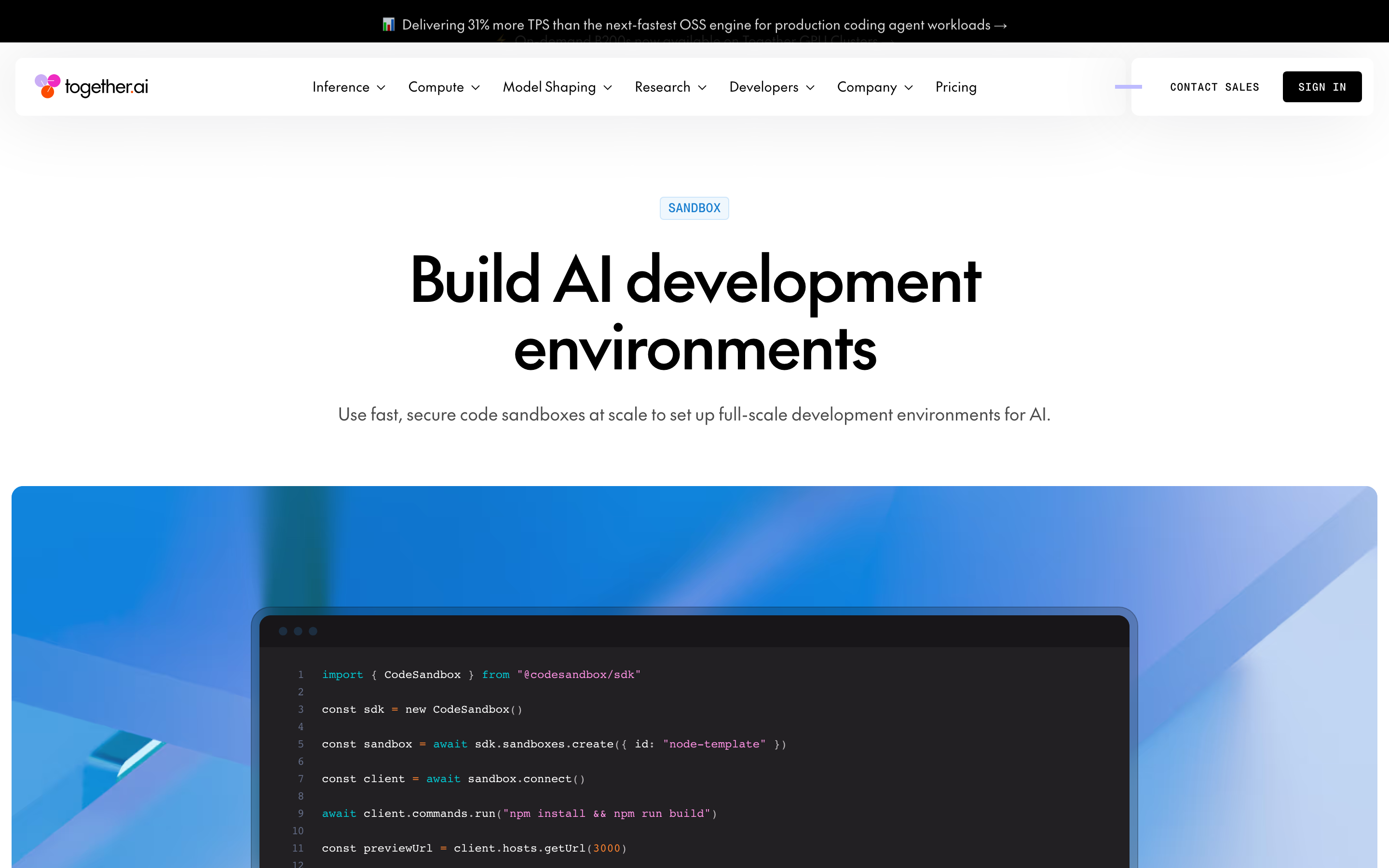Expand the Company chevron arrow

point(909,88)
